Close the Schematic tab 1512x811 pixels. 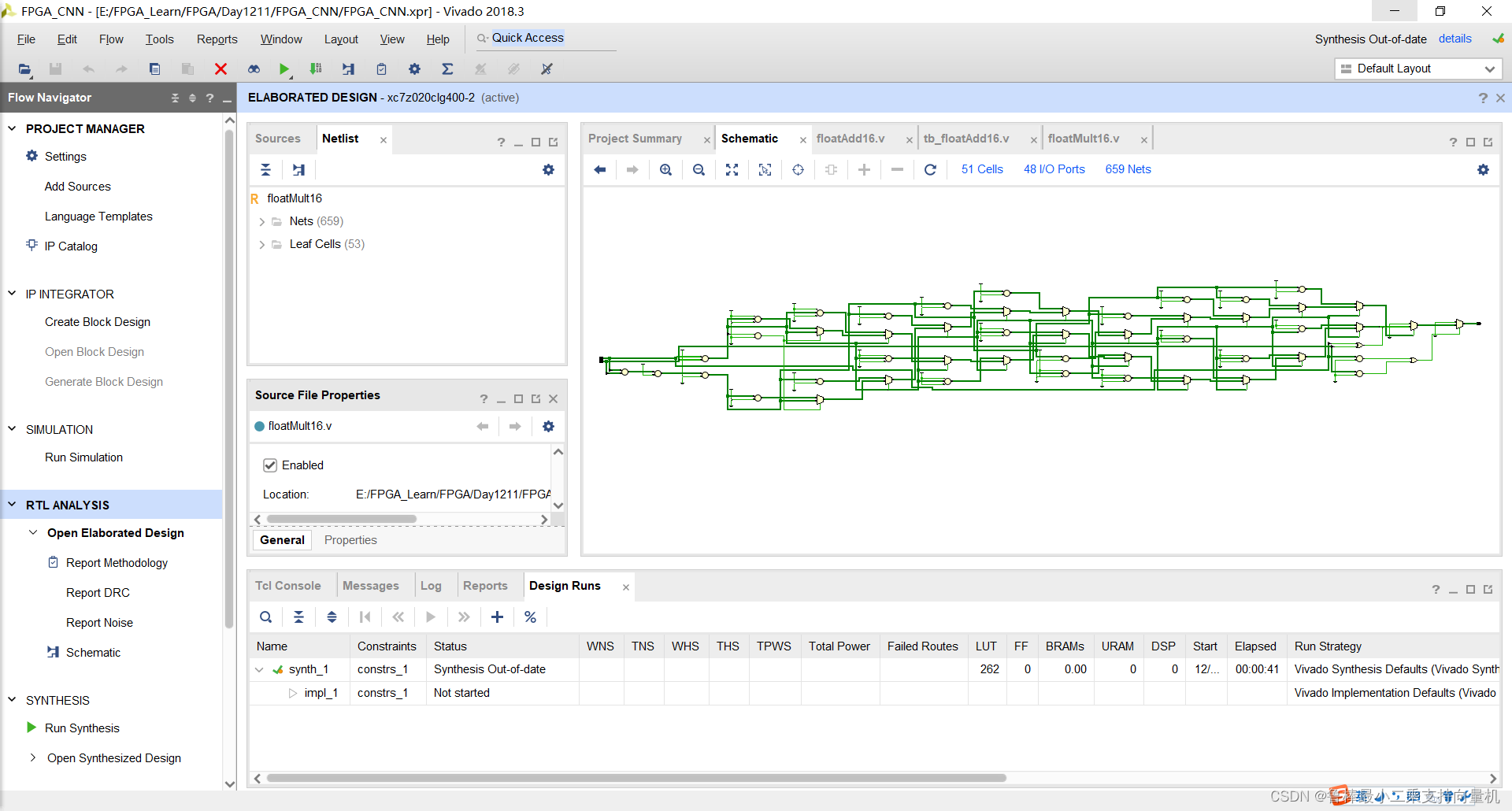pos(802,140)
